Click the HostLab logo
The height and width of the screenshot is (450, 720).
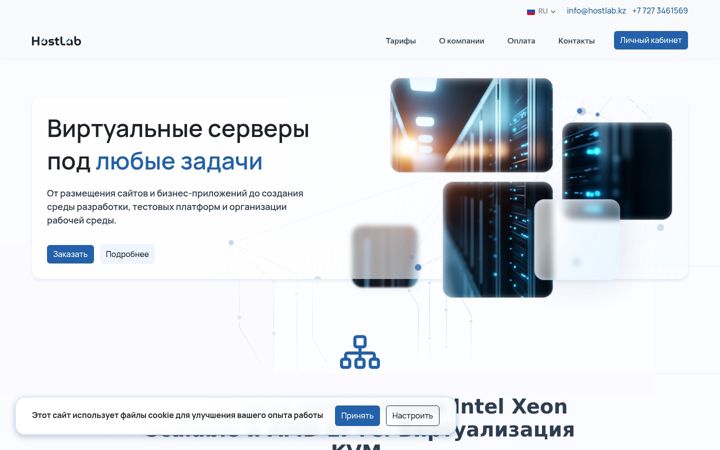coord(56,41)
